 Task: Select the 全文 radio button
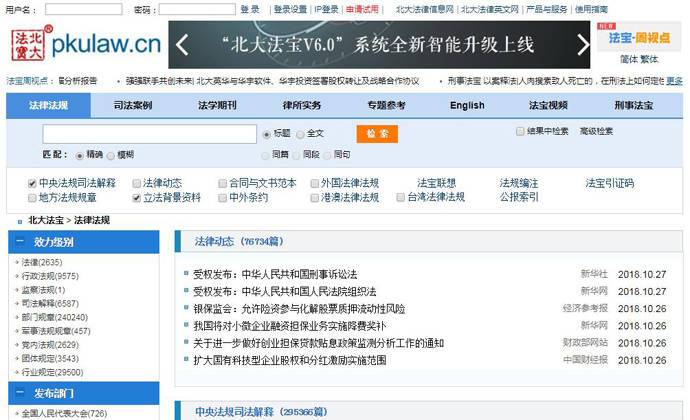300,133
